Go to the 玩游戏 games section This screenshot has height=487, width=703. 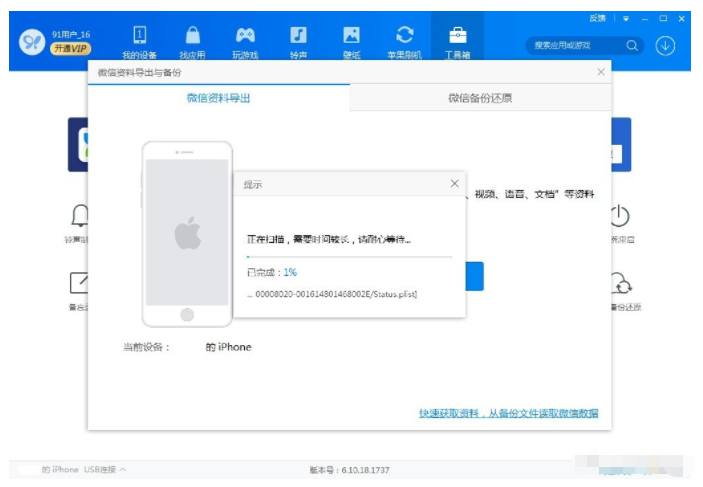coord(245,40)
